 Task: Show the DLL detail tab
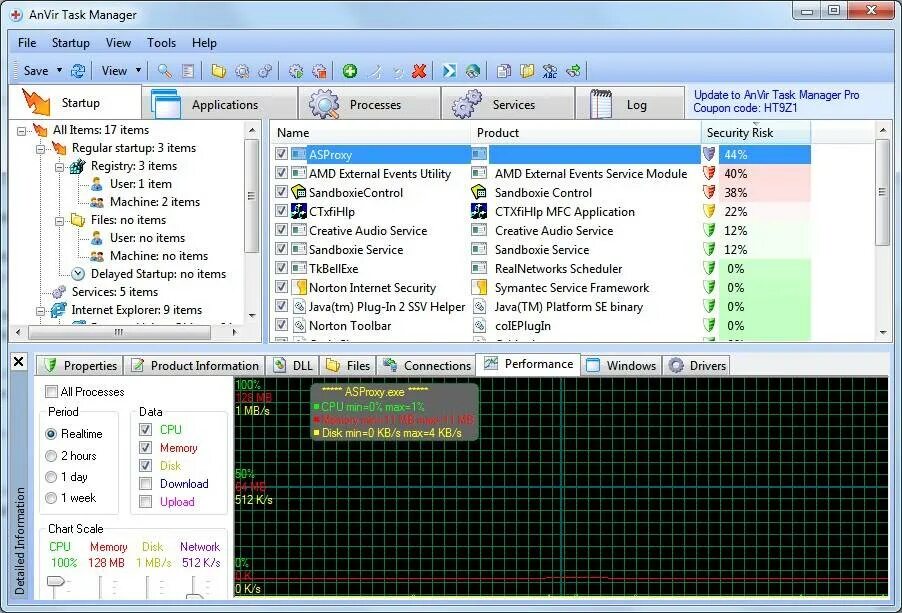[x=293, y=366]
